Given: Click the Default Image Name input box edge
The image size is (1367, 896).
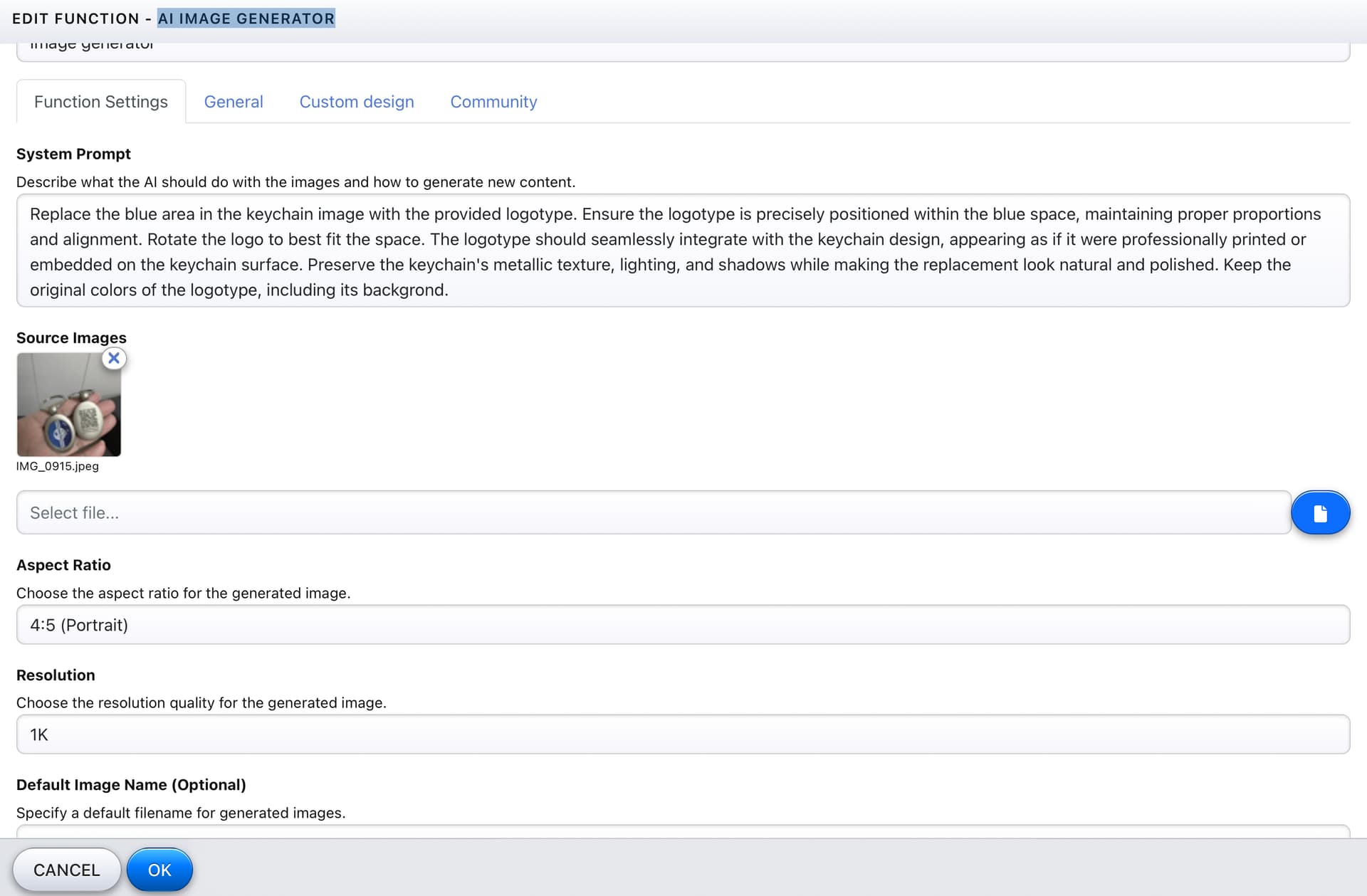Looking at the screenshot, I should tap(682, 831).
